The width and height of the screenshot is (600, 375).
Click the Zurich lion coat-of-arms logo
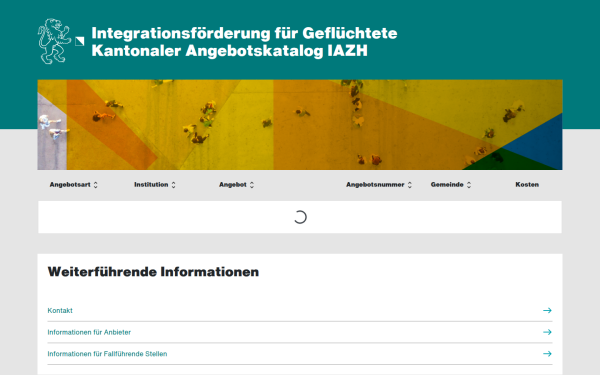(54, 41)
